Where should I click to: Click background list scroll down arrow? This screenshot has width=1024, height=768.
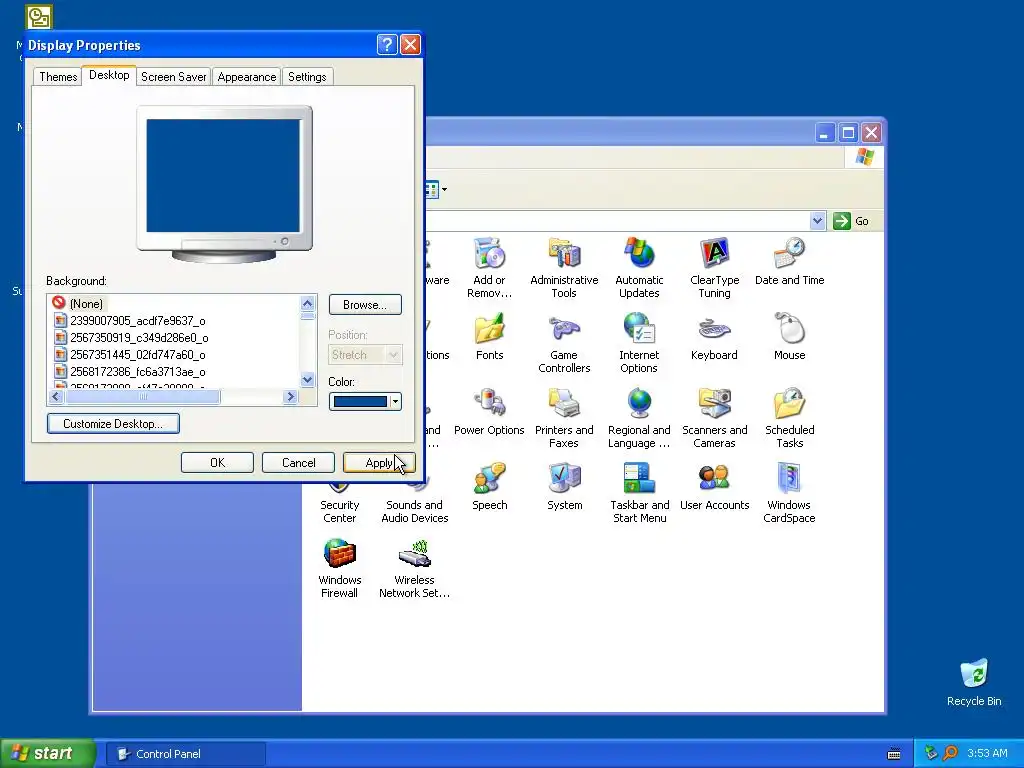[308, 379]
